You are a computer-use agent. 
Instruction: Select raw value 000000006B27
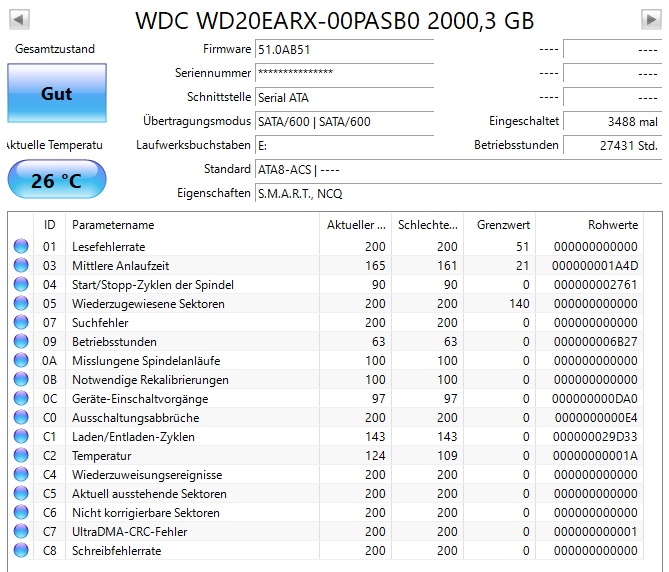pyautogui.click(x=596, y=342)
